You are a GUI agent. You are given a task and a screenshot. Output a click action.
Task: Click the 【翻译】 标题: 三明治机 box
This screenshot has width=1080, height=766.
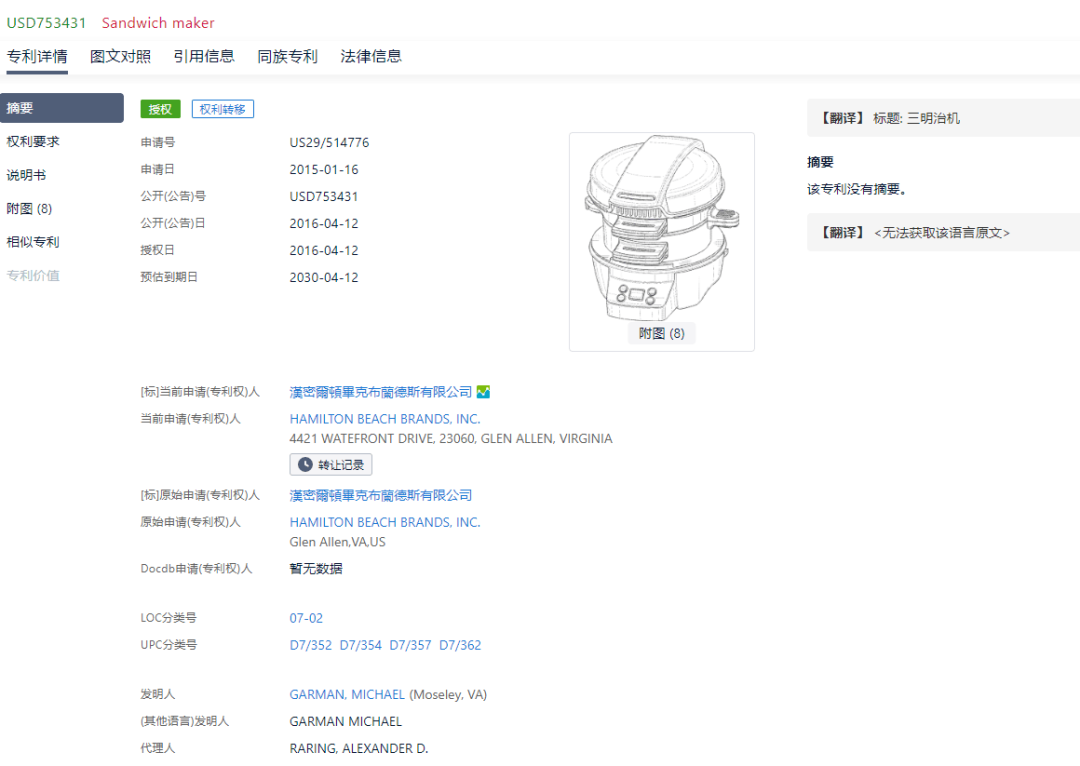[943, 118]
